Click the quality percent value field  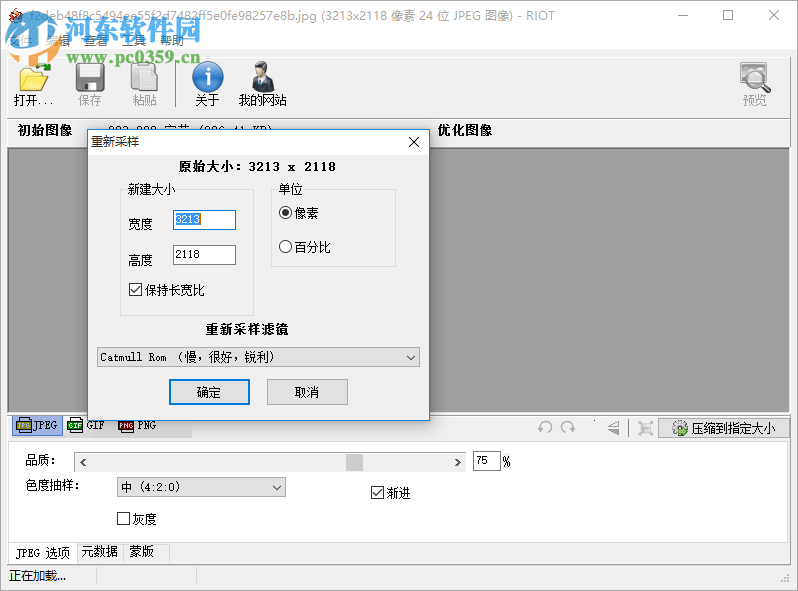coord(487,461)
